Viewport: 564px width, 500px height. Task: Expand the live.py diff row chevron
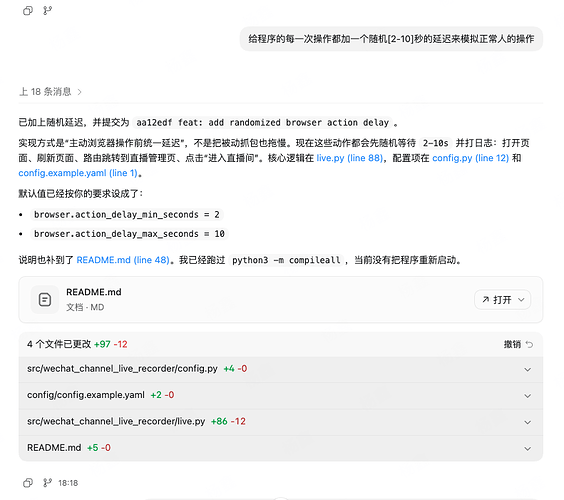click(x=528, y=422)
